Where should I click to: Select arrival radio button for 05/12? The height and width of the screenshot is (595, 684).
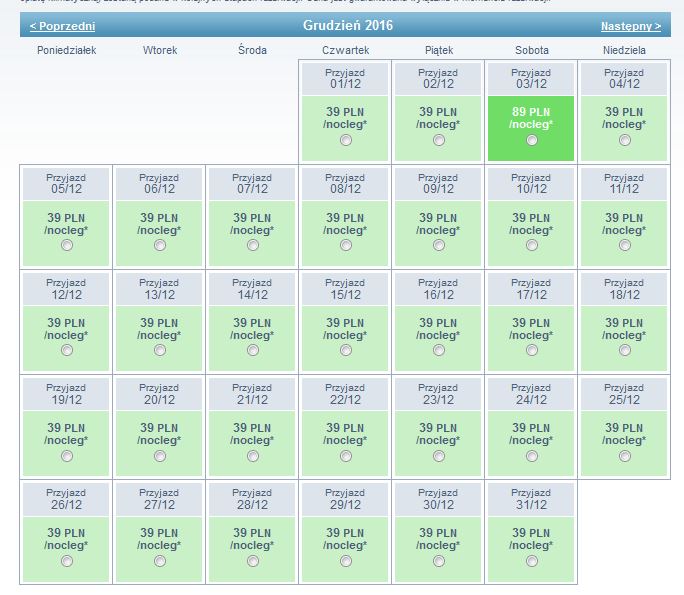coord(67,245)
